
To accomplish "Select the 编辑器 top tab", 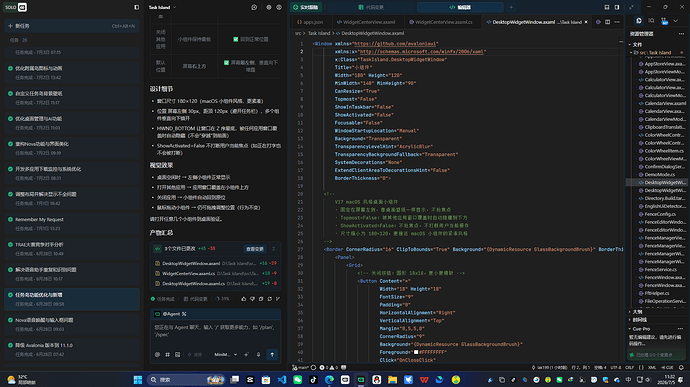I will (460, 7).
